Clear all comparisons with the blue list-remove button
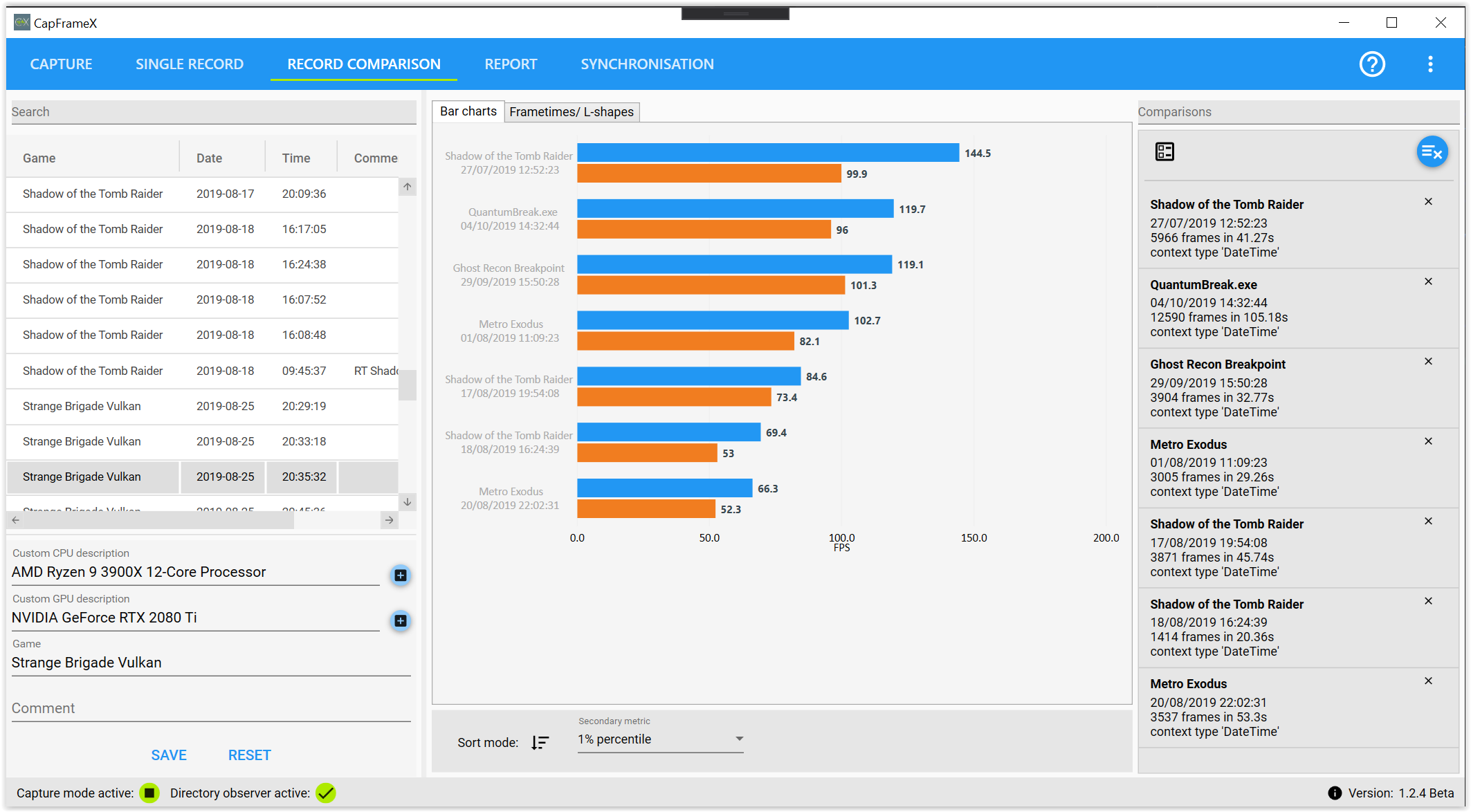The height and width of the screenshot is (812, 1471). point(1432,152)
